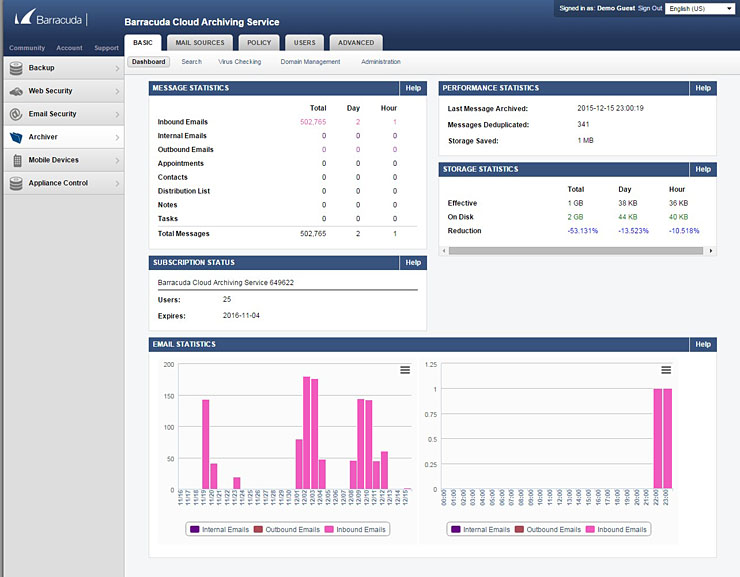Click the Web Security cloud icon
Screen dimensions: 740x577
[x=17, y=91]
